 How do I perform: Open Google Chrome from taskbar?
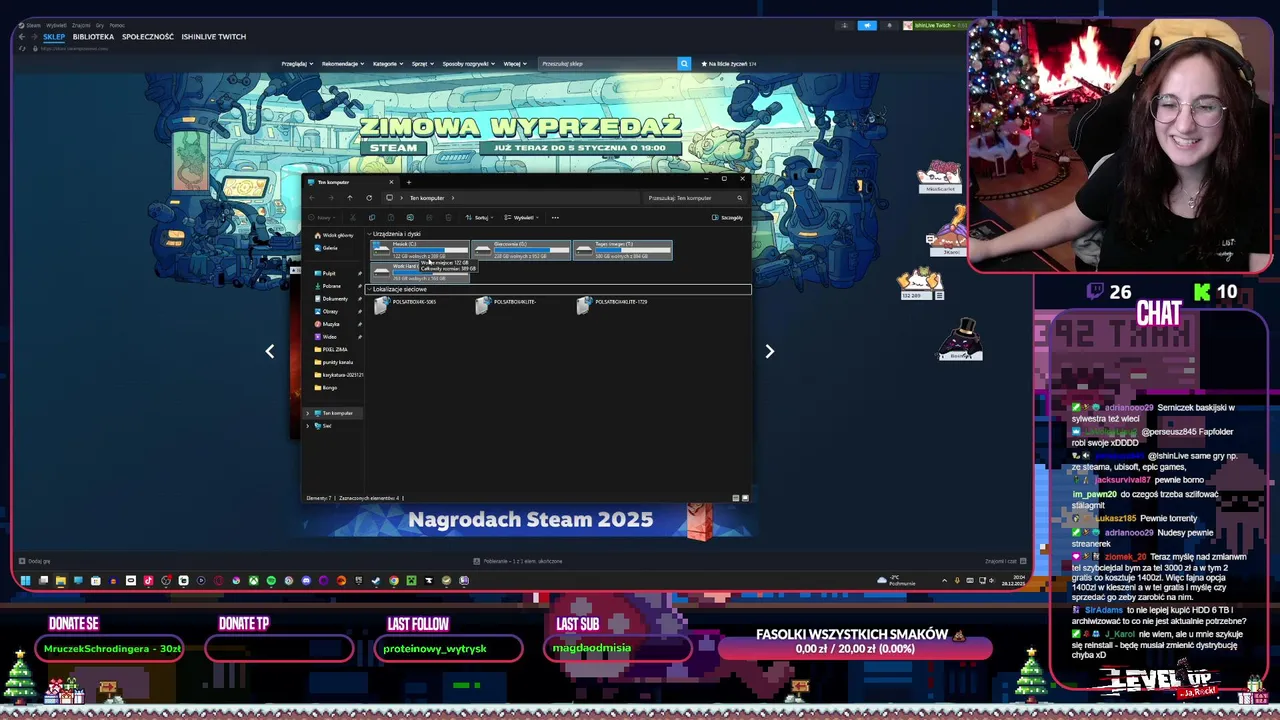[394, 580]
